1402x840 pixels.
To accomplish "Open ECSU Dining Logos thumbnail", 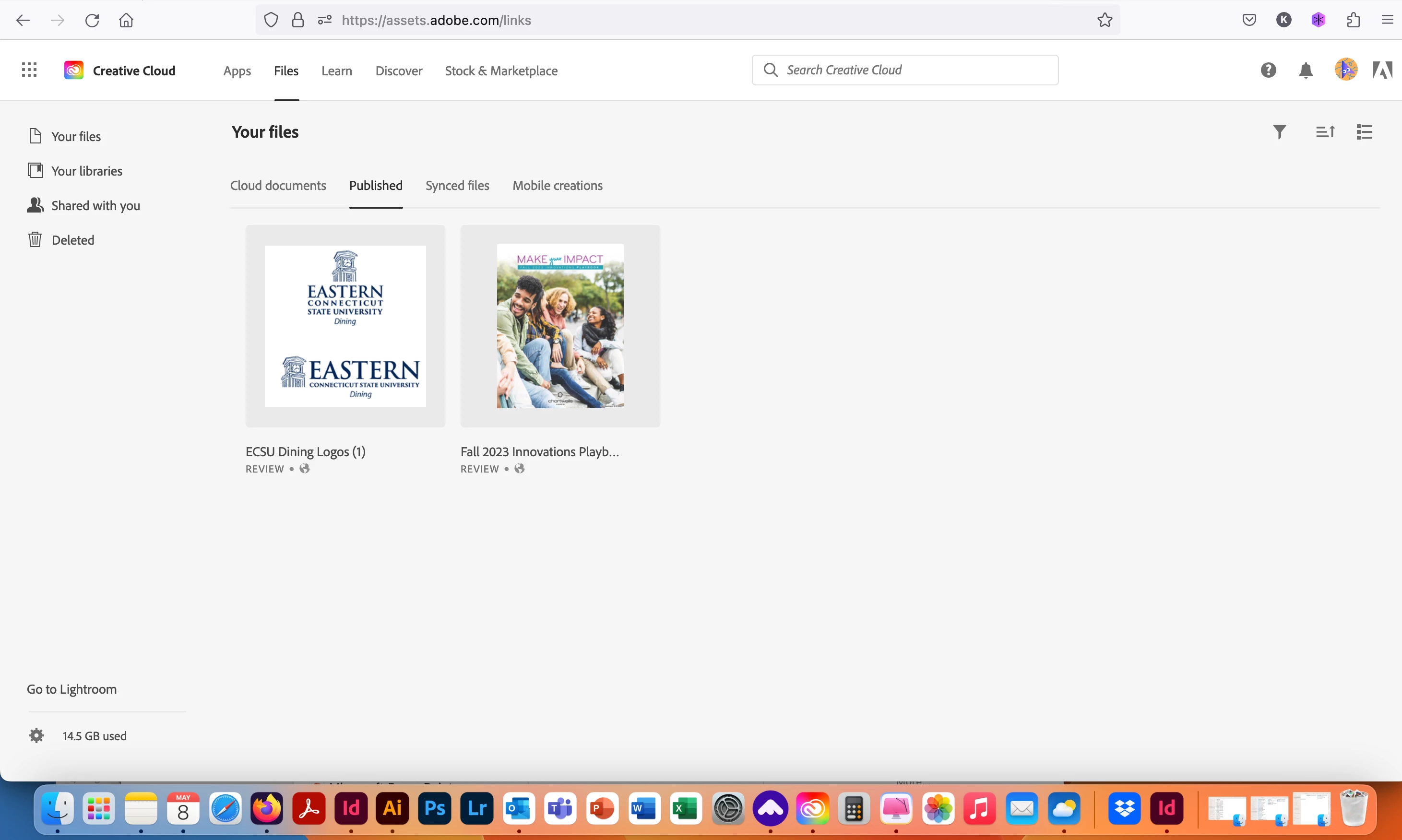I will (345, 326).
